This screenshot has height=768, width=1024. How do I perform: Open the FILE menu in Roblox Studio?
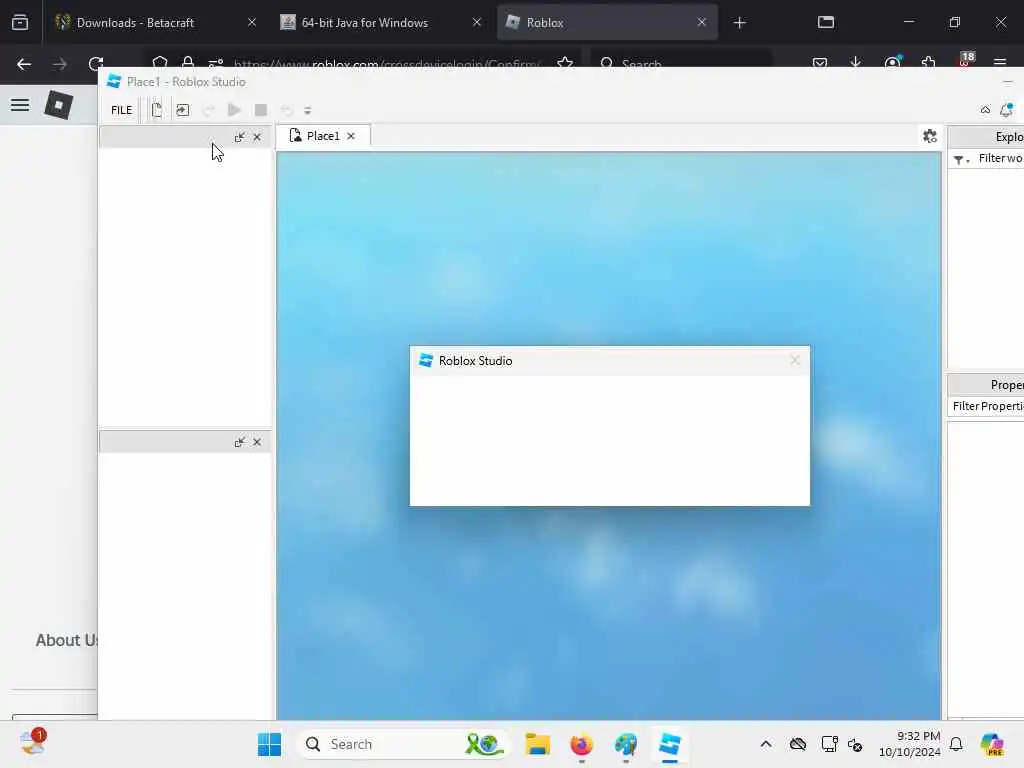pyautogui.click(x=121, y=110)
